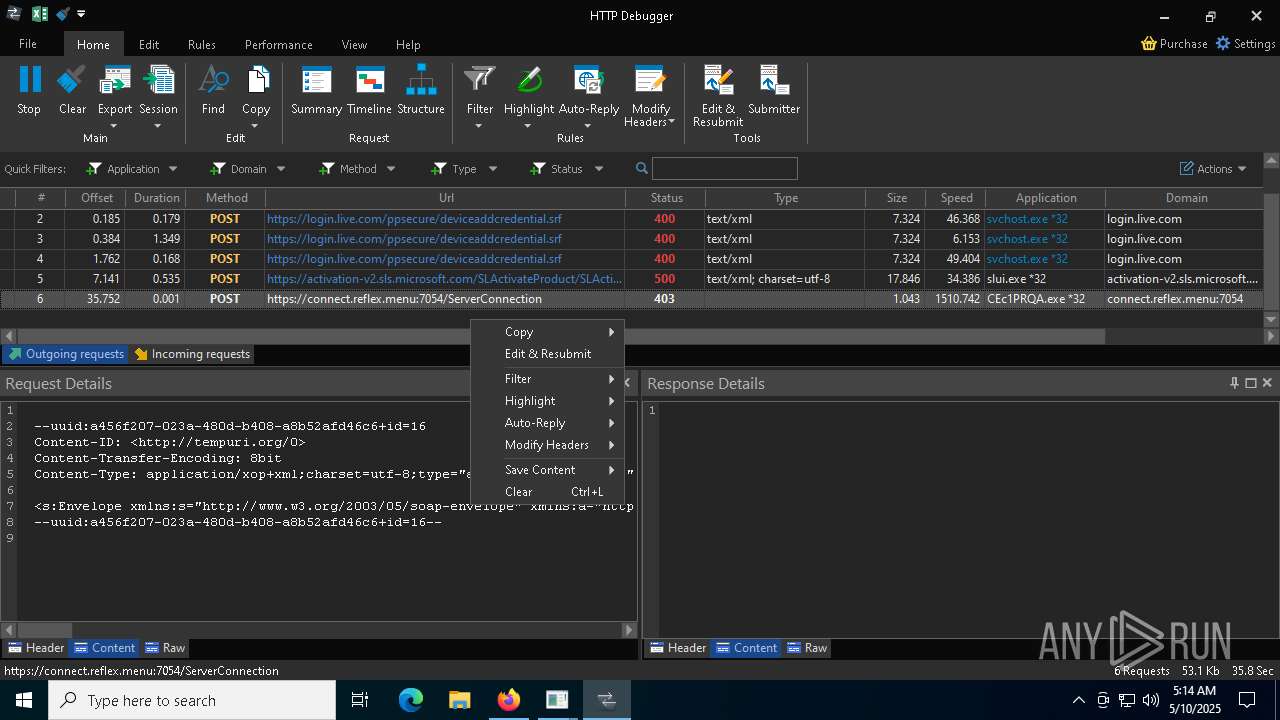Switch to Incoming requests tab

click(192, 354)
